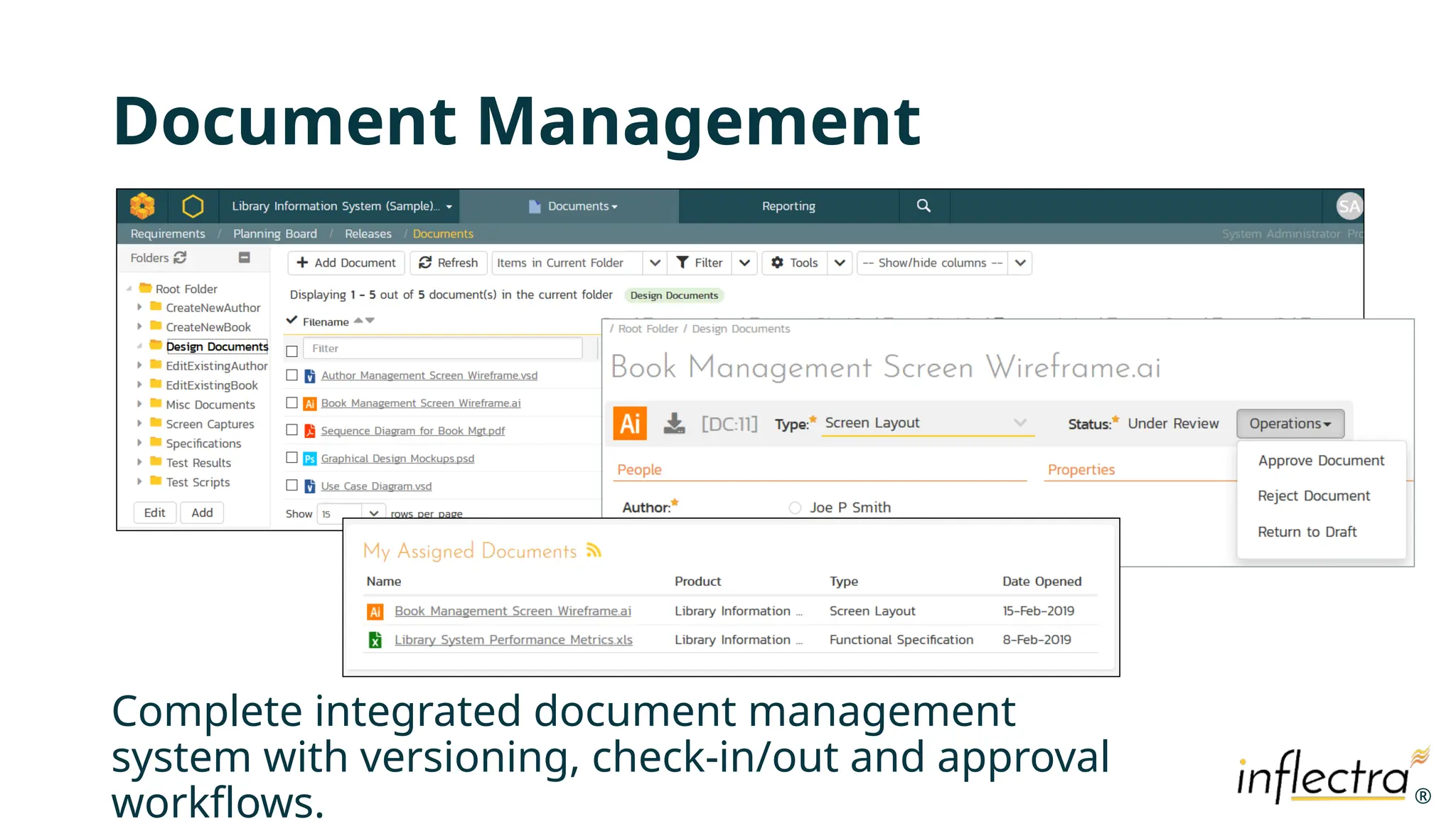Click Add Document button

click(x=346, y=263)
